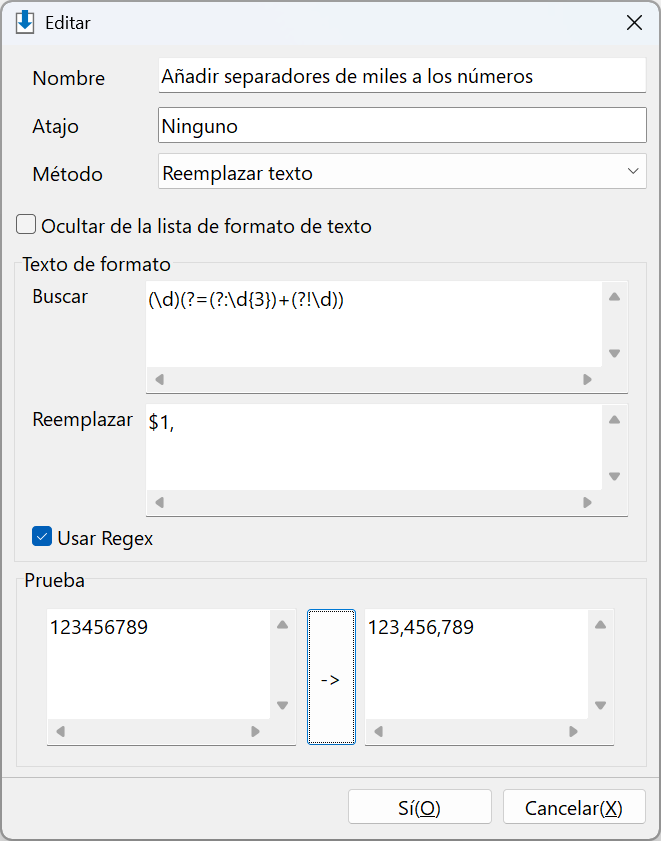Click the Cancelar(X) button
Image resolution: width=661 pixels, height=841 pixels.
(574, 807)
